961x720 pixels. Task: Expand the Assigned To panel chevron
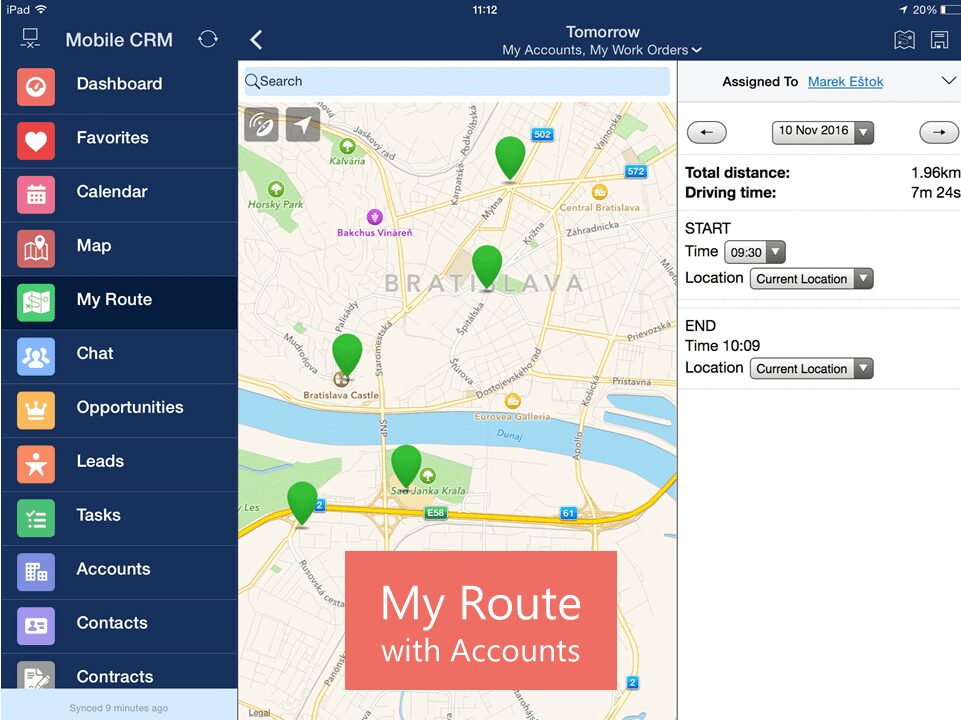tap(948, 81)
